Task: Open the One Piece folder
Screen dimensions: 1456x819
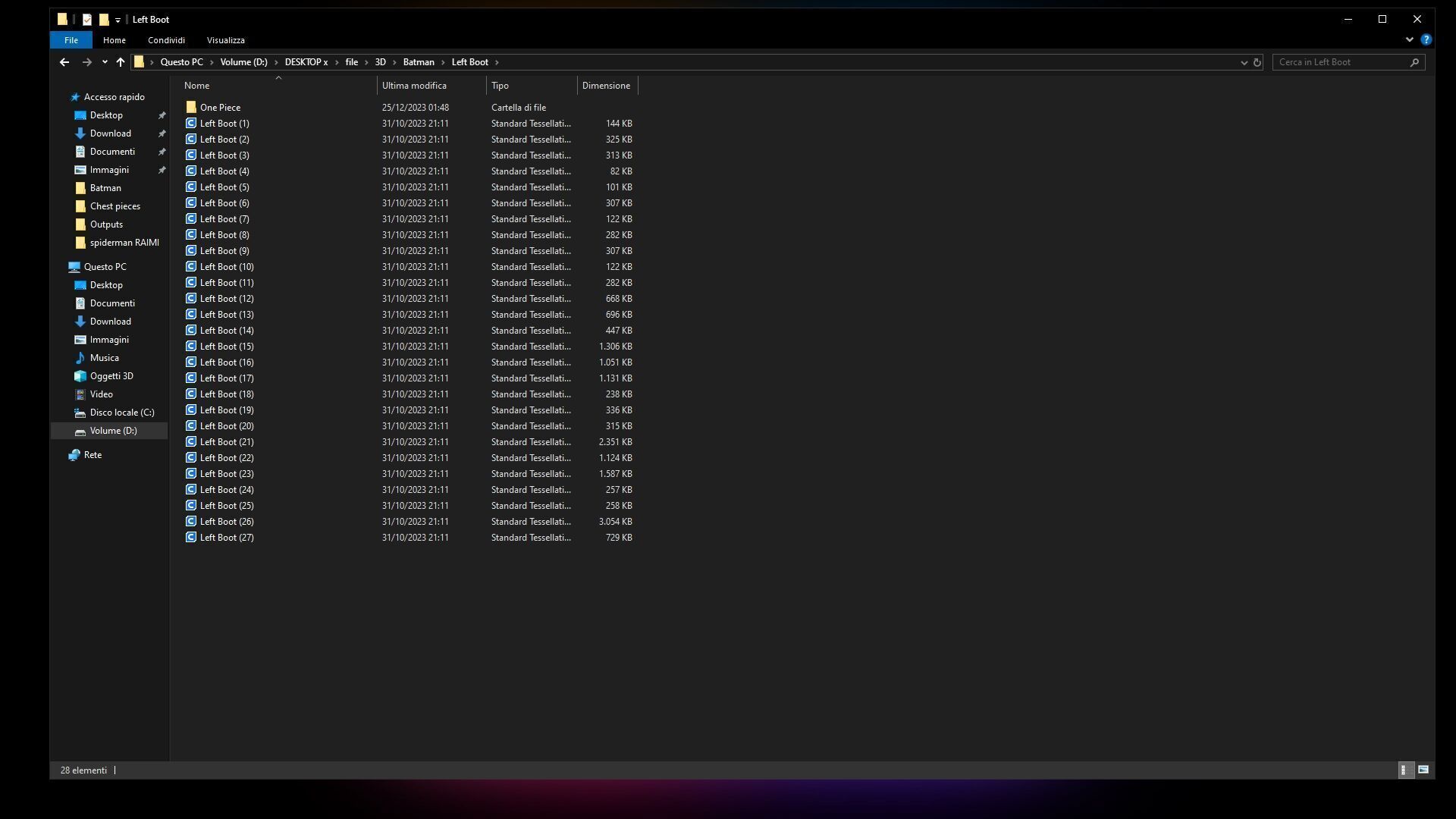Action: click(220, 107)
